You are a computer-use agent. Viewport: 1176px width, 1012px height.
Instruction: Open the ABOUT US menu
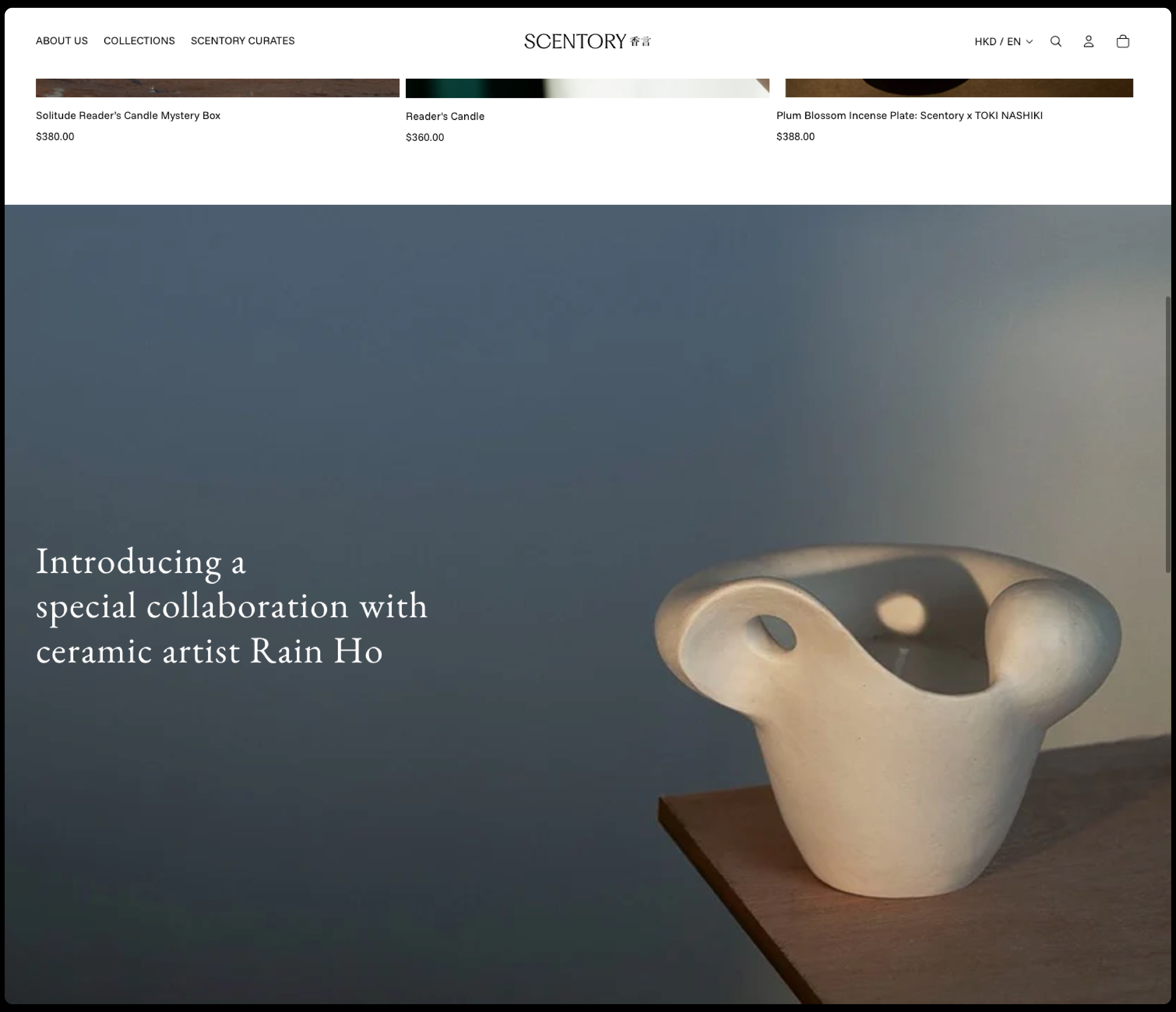(x=62, y=41)
